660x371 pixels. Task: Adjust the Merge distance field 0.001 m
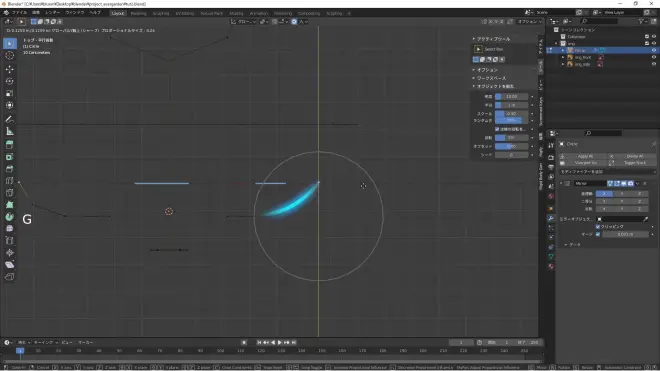[x=625, y=234]
